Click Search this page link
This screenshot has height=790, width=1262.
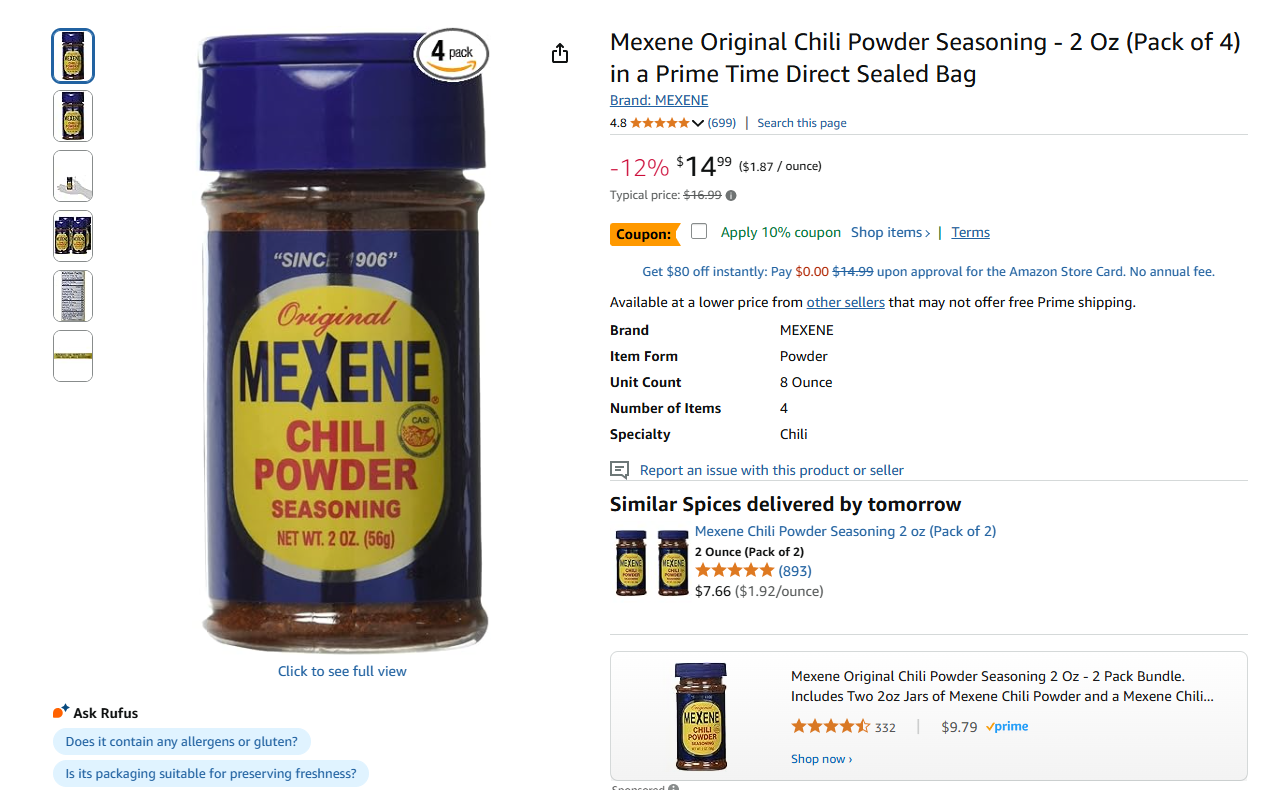click(802, 123)
